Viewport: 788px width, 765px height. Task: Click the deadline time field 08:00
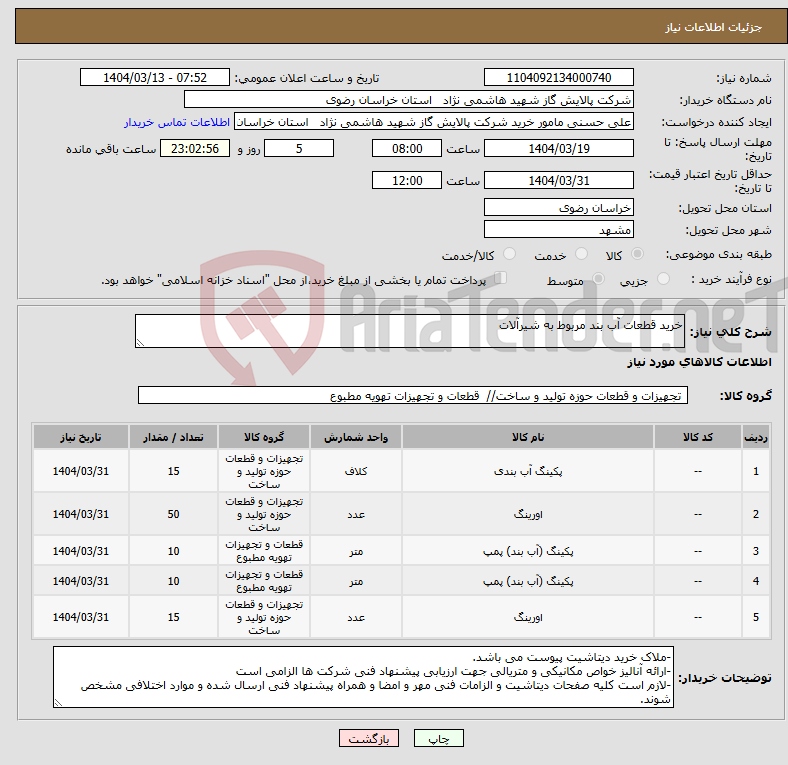click(x=407, y=149)
